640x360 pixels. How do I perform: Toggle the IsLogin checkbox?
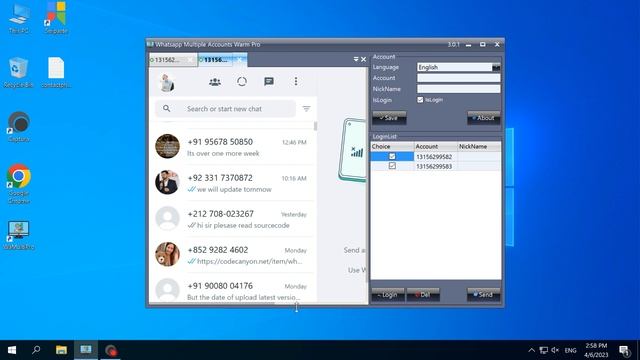(420, 100)
